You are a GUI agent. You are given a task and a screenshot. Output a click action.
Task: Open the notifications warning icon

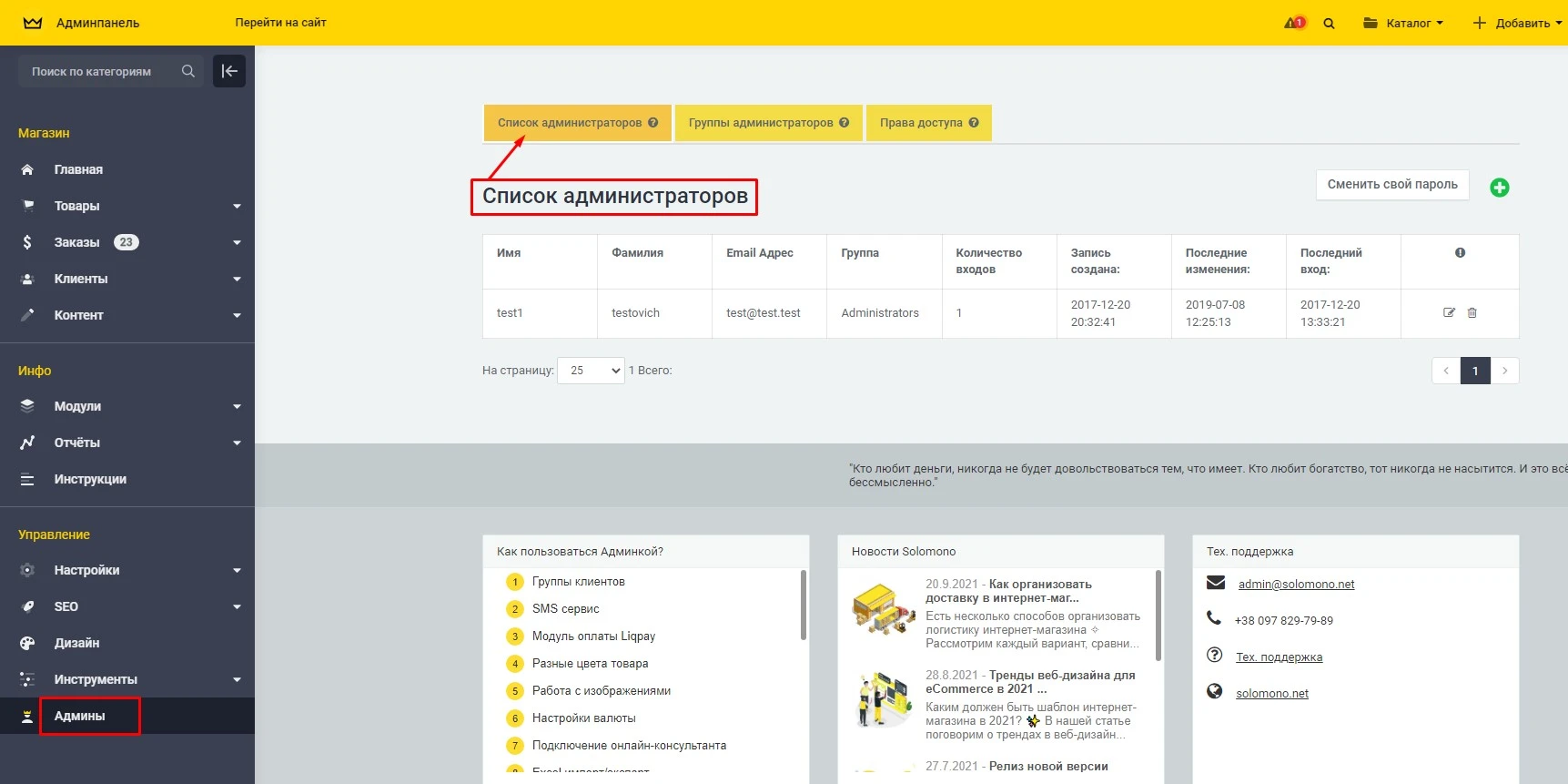(x=1293, y=23)
